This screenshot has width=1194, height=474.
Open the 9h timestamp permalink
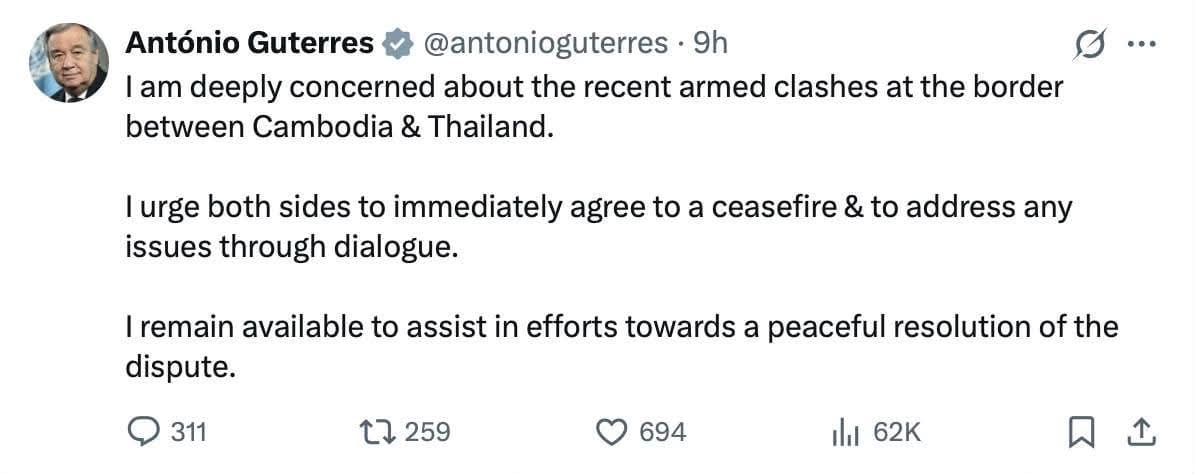point(709,44)
